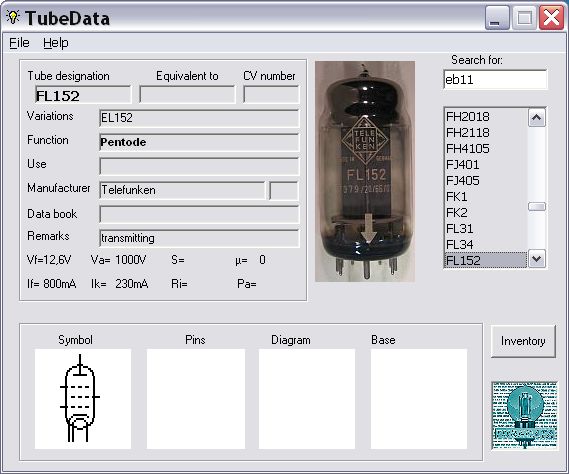Click the tube logo icon below Inventory
This screenshot has height=474, width=569.
pyautogui.click(x=524, y=416)
